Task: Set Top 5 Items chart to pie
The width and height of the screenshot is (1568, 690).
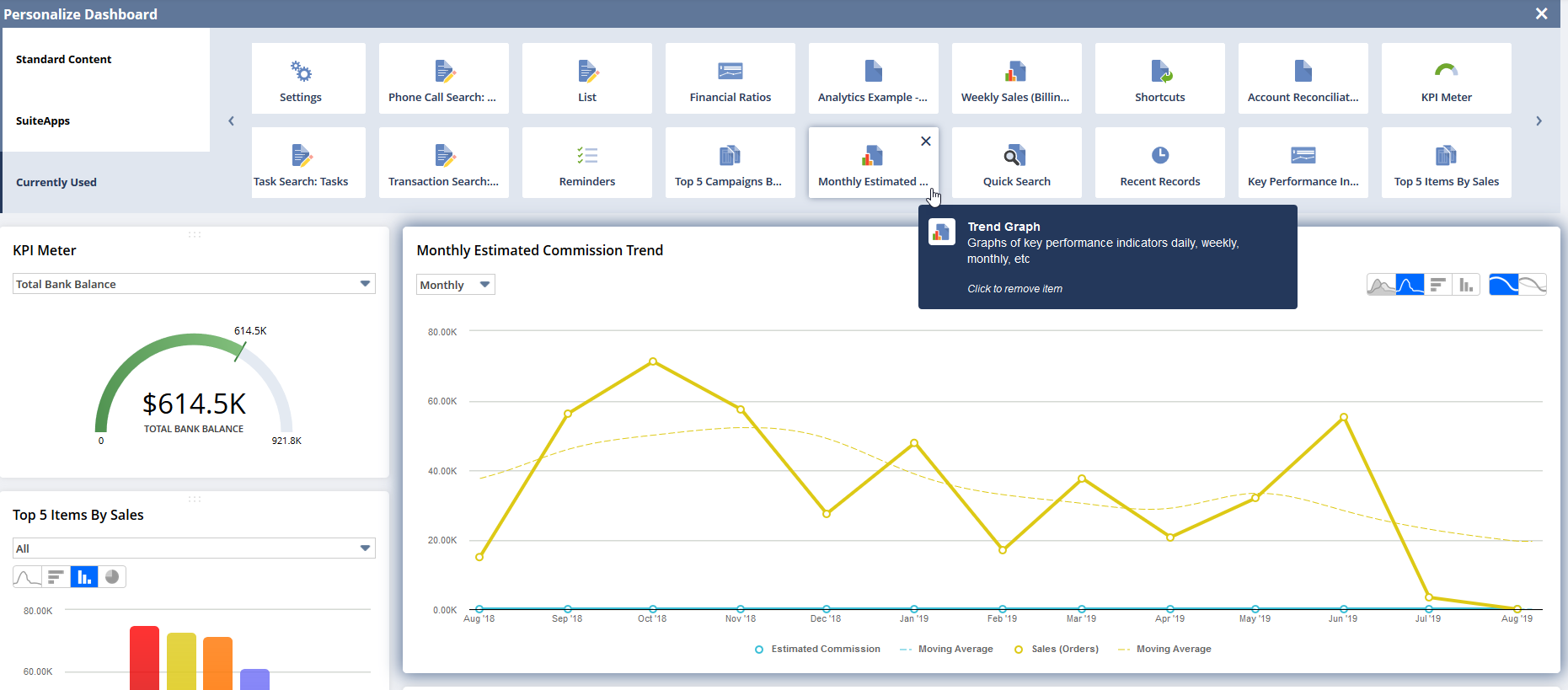Action: (x=112, y=576)
